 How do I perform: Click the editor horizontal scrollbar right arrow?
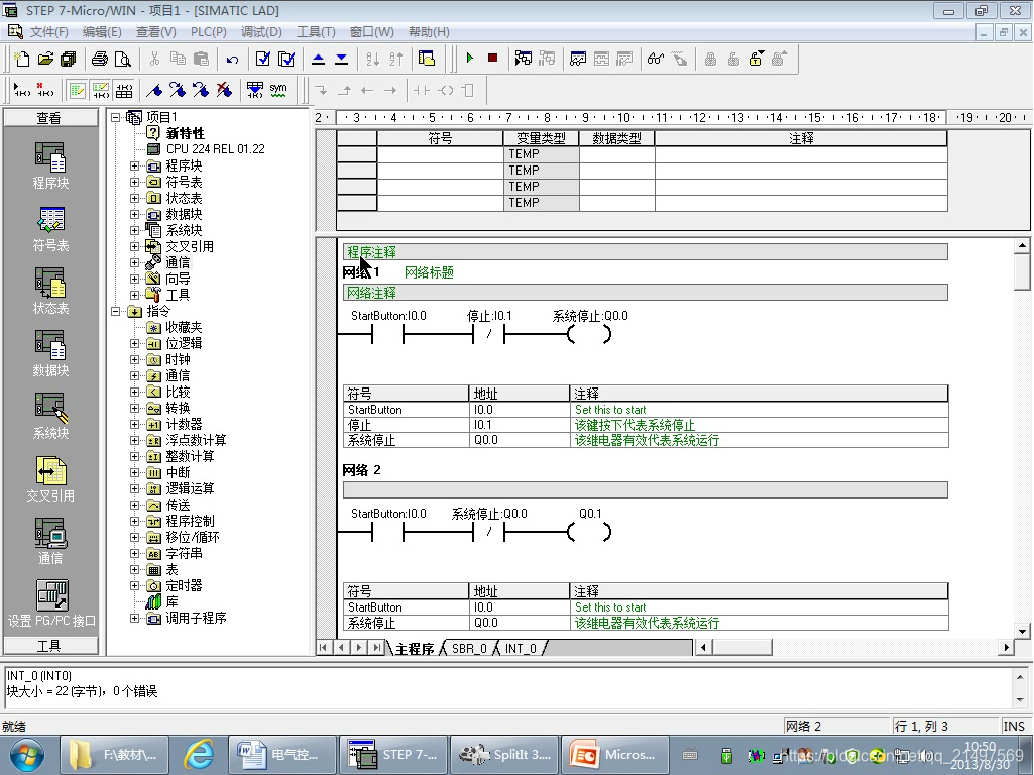[x=1006, y=648]
